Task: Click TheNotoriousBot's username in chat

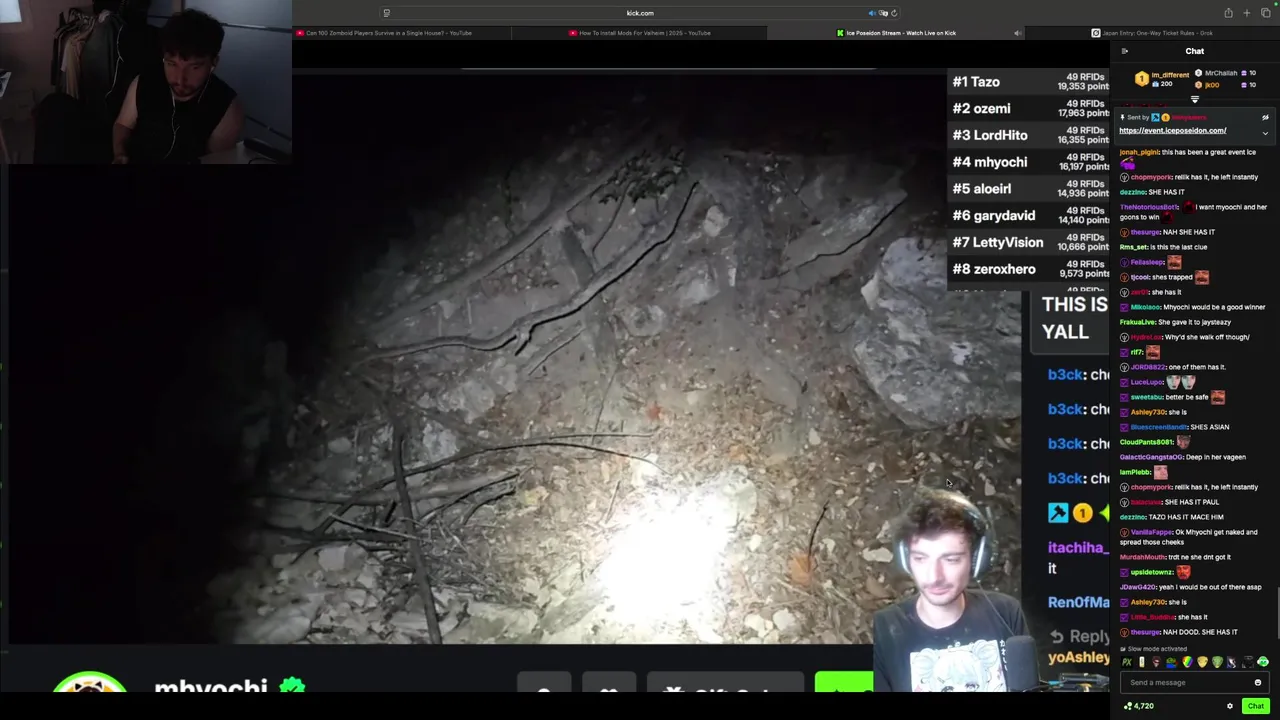Action: click(1149, 207)
